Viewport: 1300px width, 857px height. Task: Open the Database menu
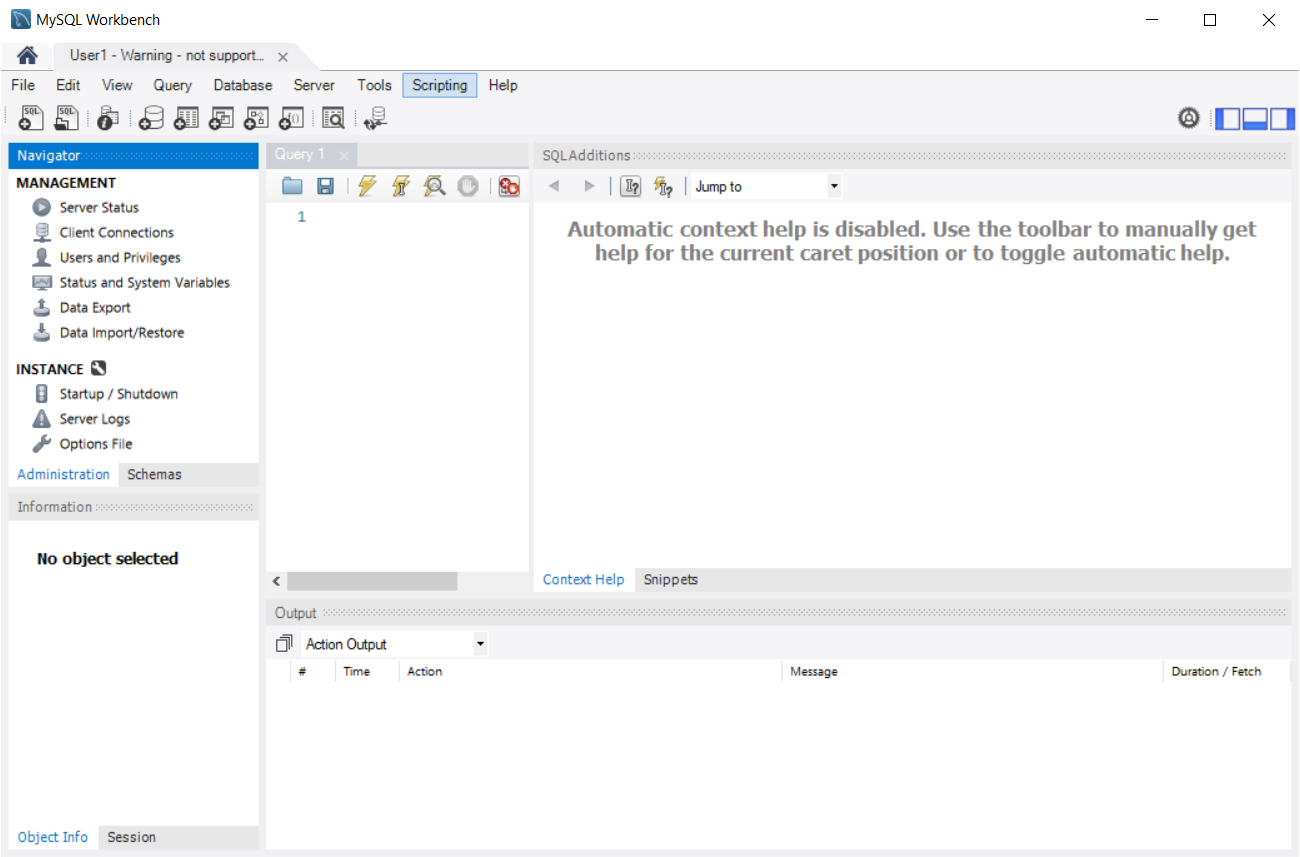[243, 85]
